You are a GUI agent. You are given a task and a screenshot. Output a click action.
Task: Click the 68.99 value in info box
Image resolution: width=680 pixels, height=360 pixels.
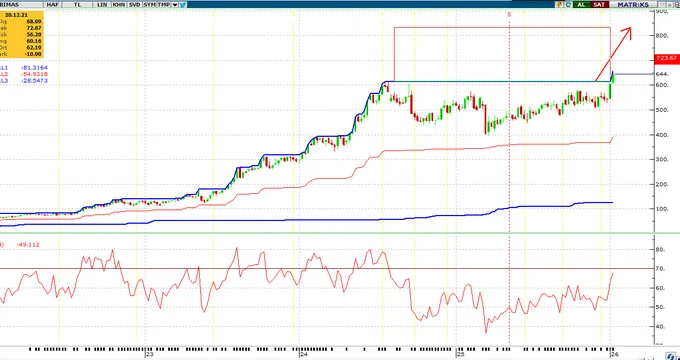click(33, 21)
